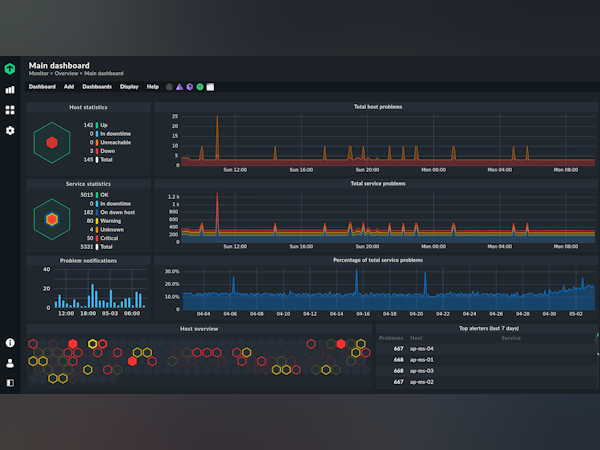Select the Unreachable hosts entry

[x=110, y=142]
